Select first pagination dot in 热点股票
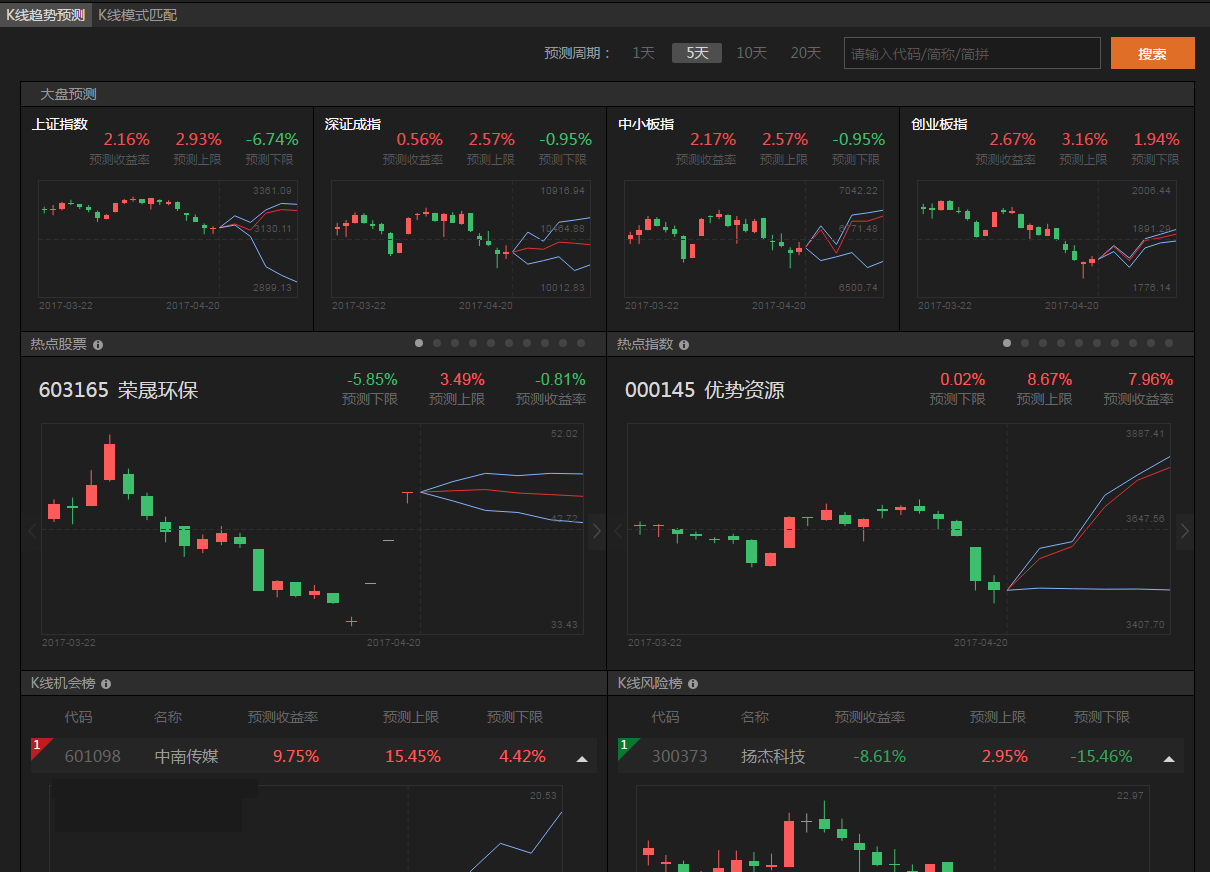The height and width of the screenshot is (872, 1210). click(419, 343)
